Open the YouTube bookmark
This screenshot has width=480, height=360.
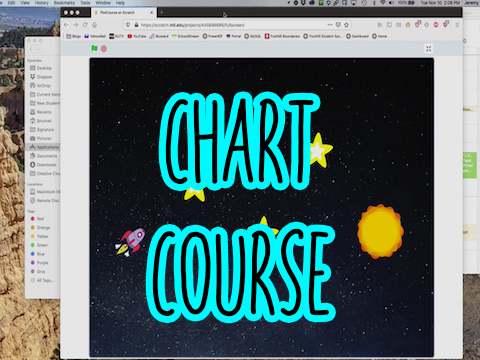click(x=137, y=36)
